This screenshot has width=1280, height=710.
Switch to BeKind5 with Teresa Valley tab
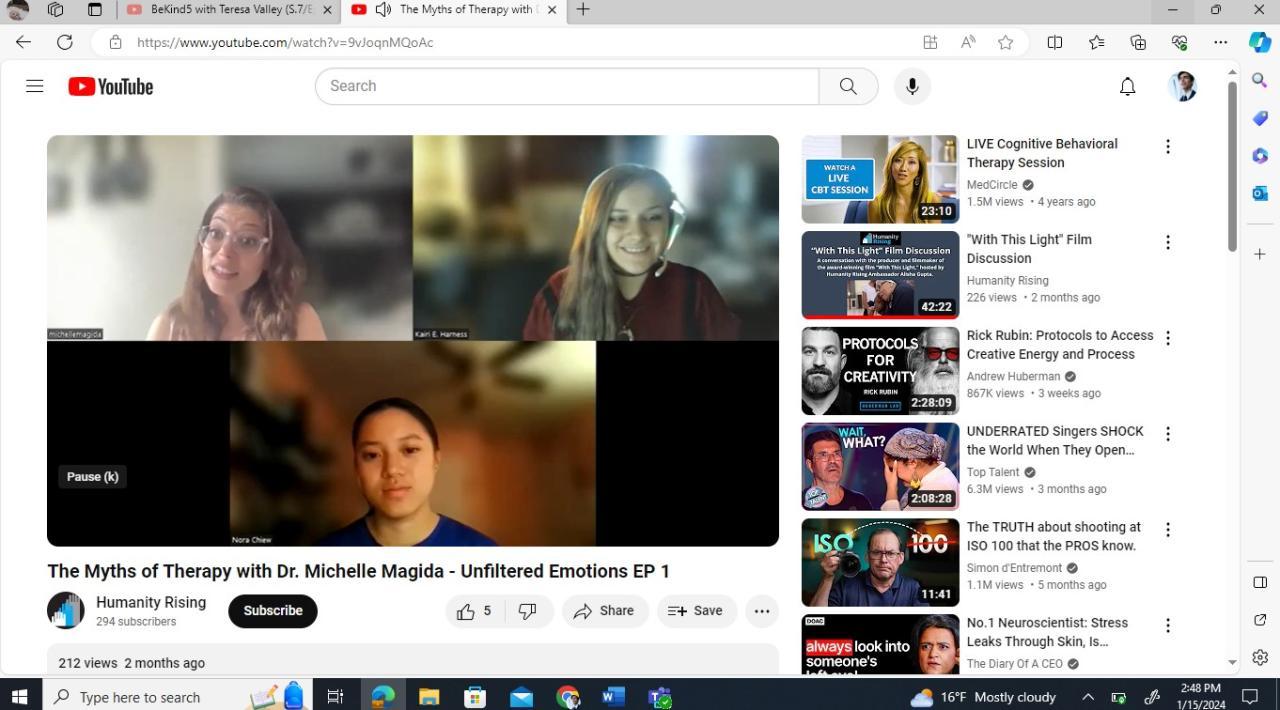point(228,10)
